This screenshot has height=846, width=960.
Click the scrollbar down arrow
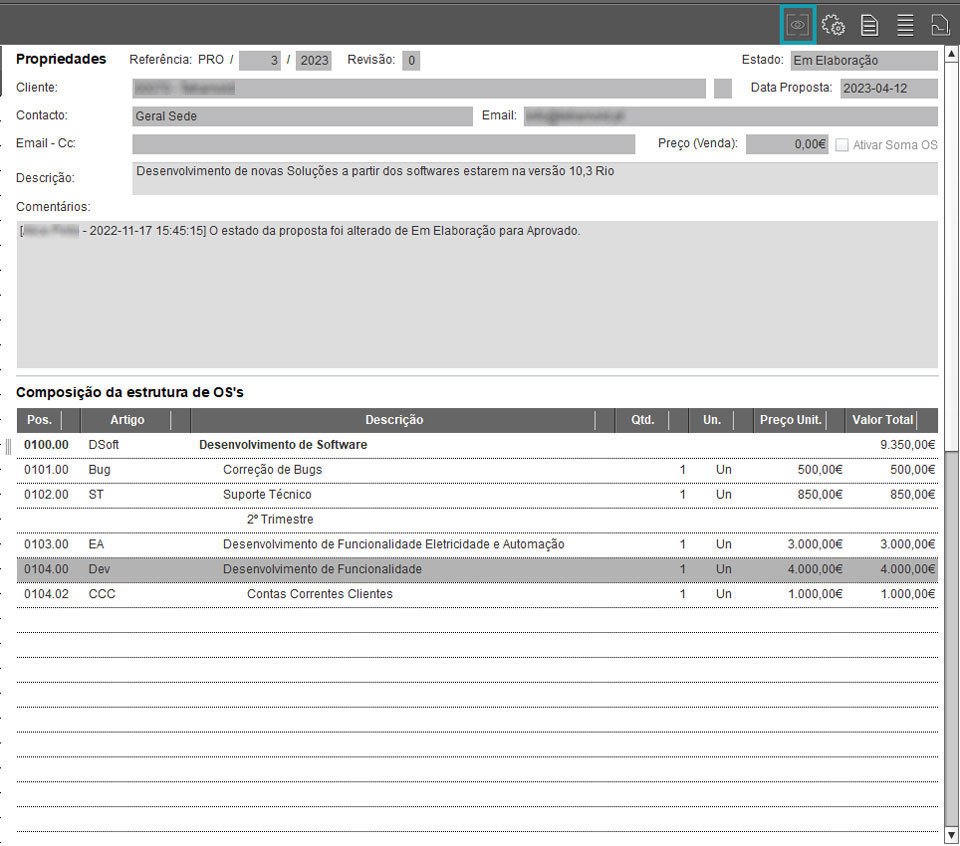coord(951,835)
